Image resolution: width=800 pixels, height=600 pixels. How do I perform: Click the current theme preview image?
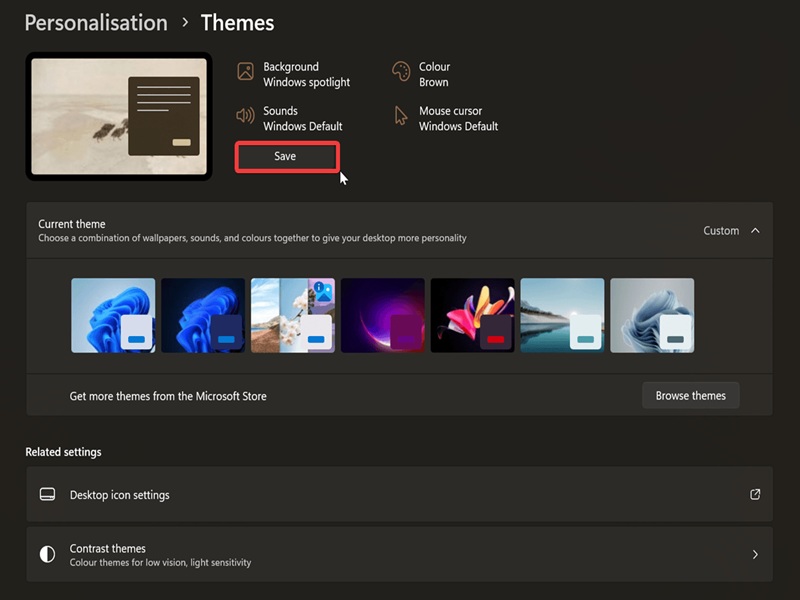(119, 116)
